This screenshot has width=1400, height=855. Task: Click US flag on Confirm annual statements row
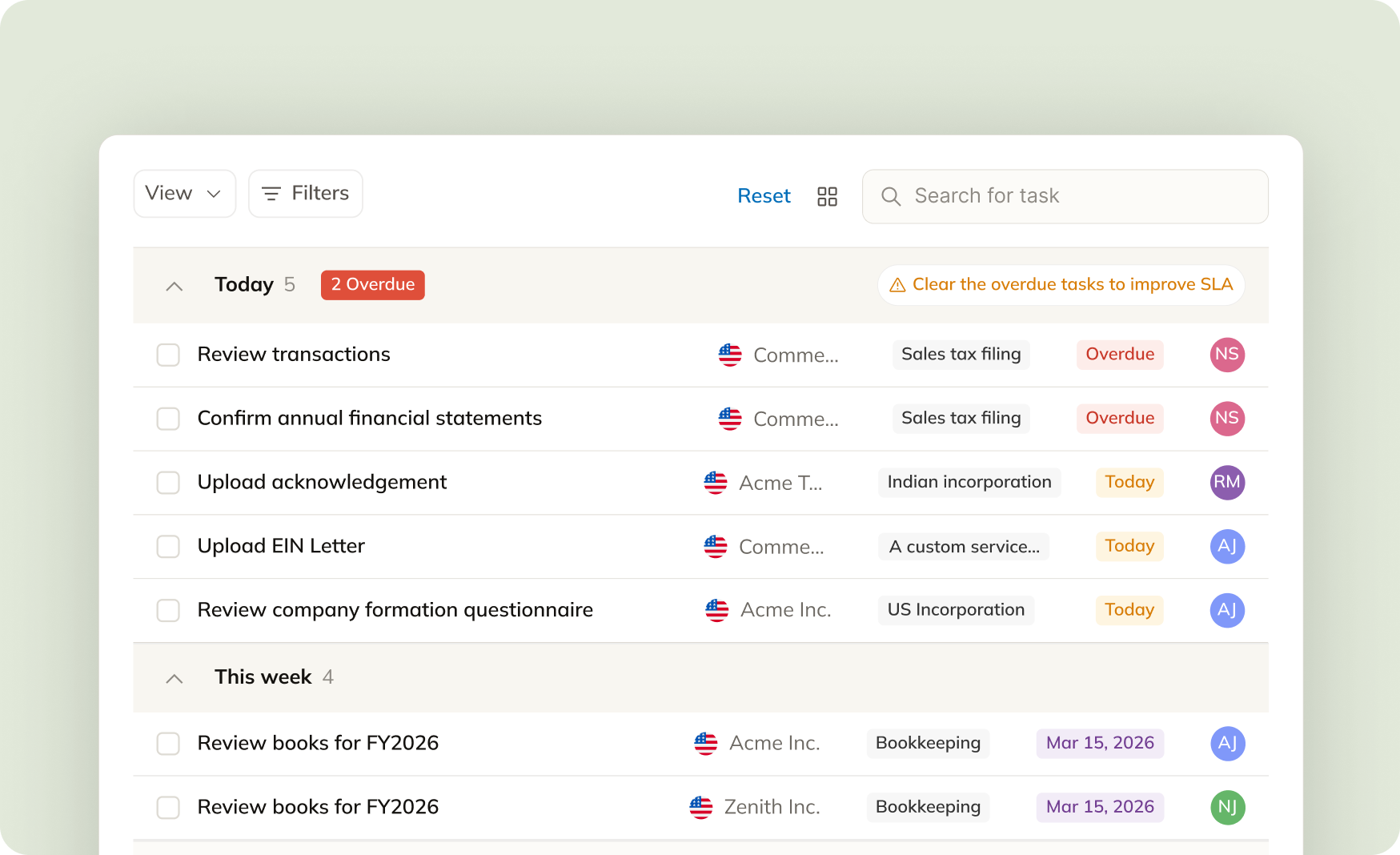click(x=730, y=419)
